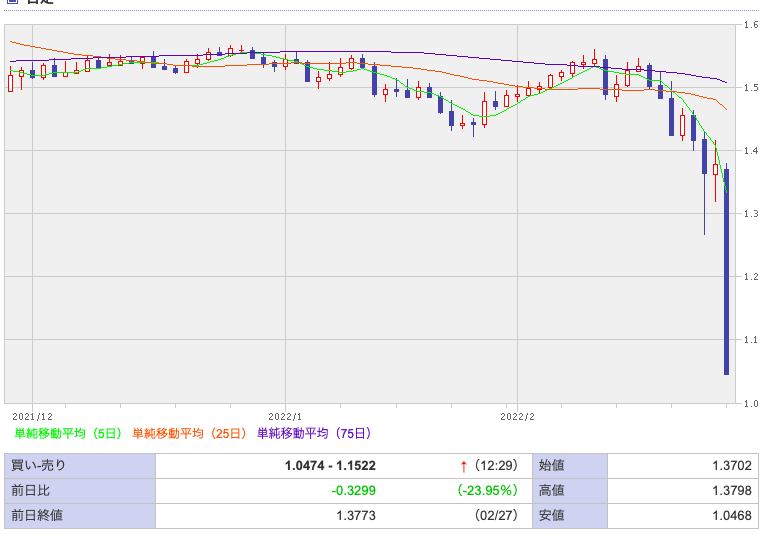The height and width of the screenshot is (541, 766).
Task: Click the 前日比 row header
Action: point(80,491)
